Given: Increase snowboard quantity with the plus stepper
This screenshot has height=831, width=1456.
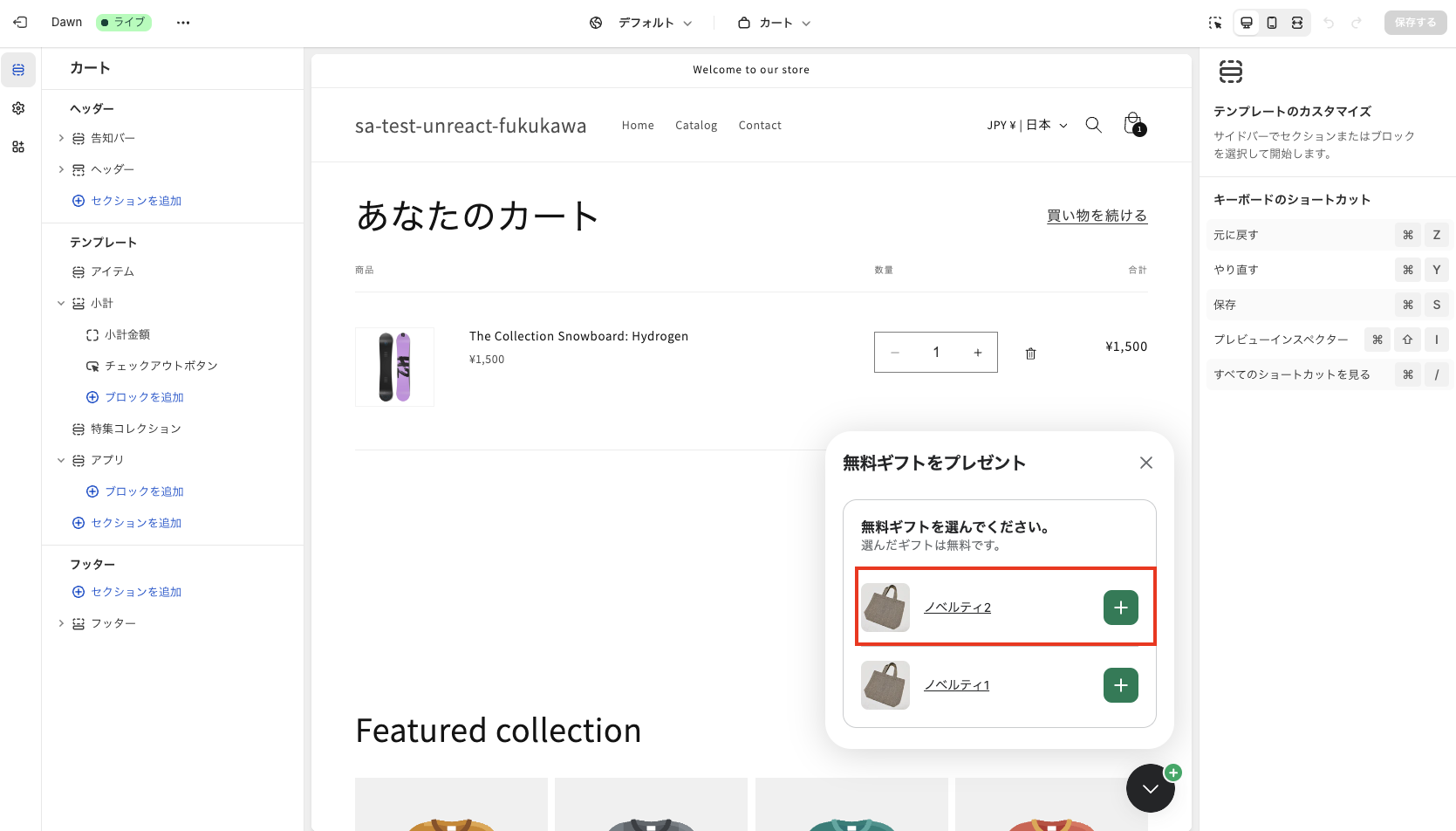Looking at the screenshot, I should pyautogui.click(x=977, y=352).
